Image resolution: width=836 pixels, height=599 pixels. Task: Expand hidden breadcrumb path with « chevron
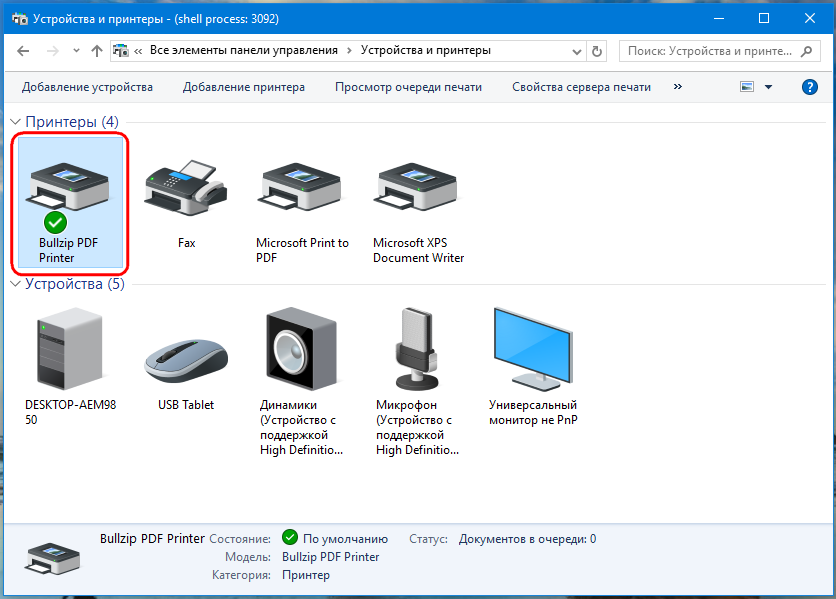click(x=138, y=51)
